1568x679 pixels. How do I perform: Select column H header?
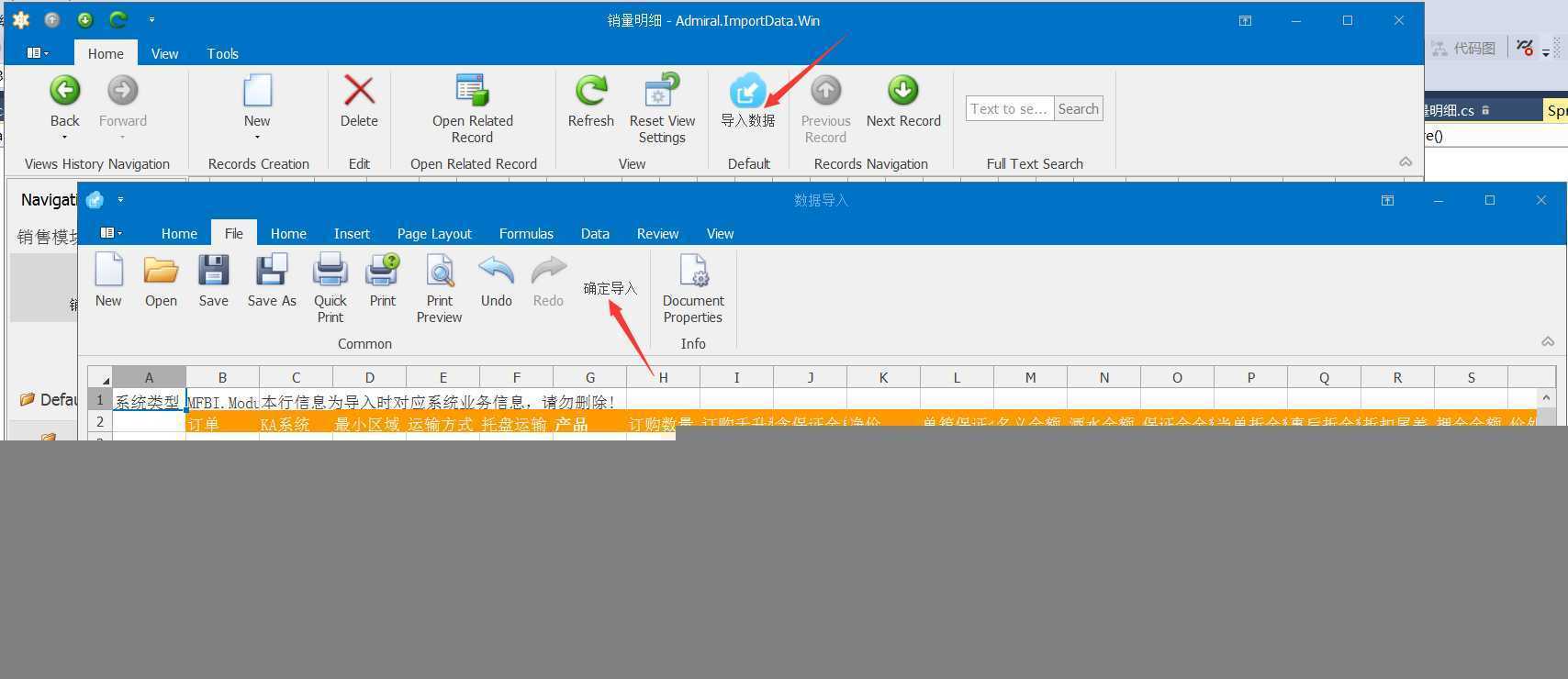[x=663, y=377]
